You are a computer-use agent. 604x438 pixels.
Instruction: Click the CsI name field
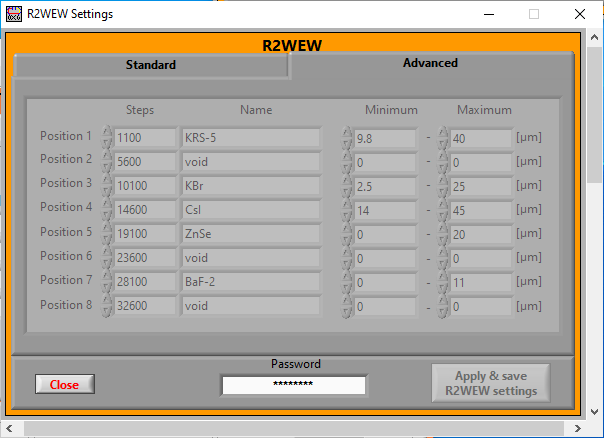click(x=250, y=210)
